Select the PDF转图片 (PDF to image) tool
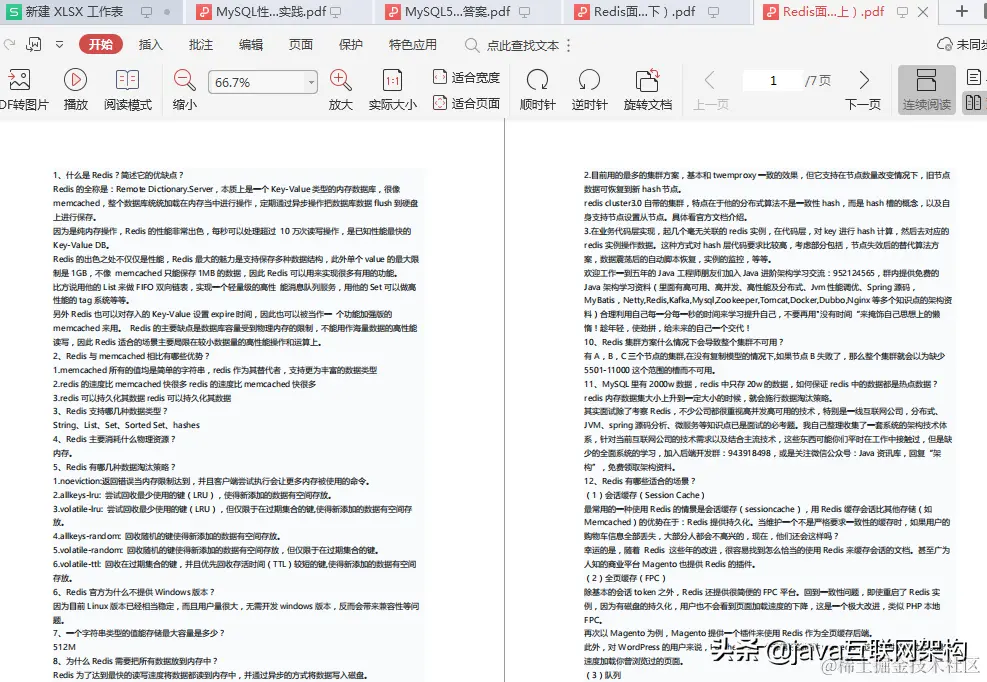 (x=20, y=88)
